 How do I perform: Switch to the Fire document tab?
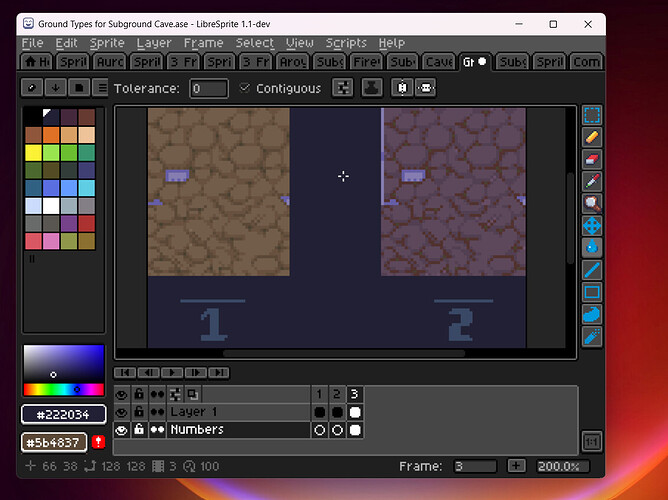point(366,62)
